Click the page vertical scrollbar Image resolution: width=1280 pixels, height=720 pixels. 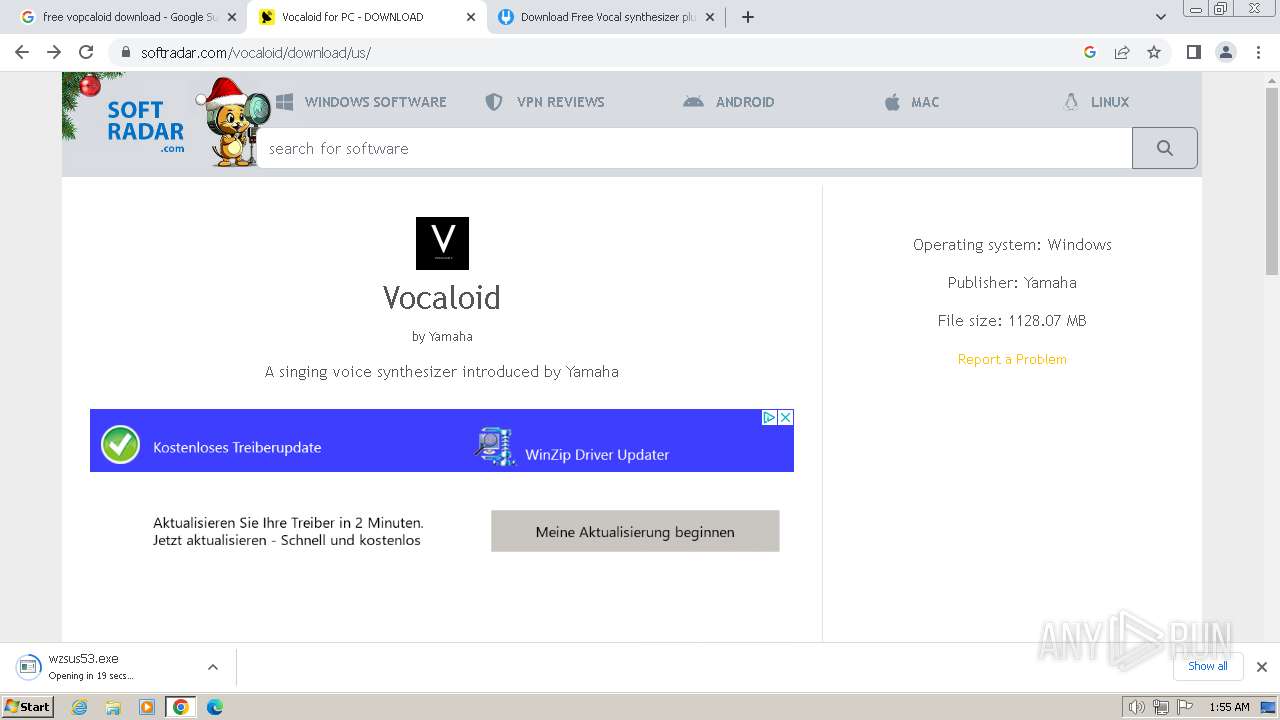tap(1272, 182)
